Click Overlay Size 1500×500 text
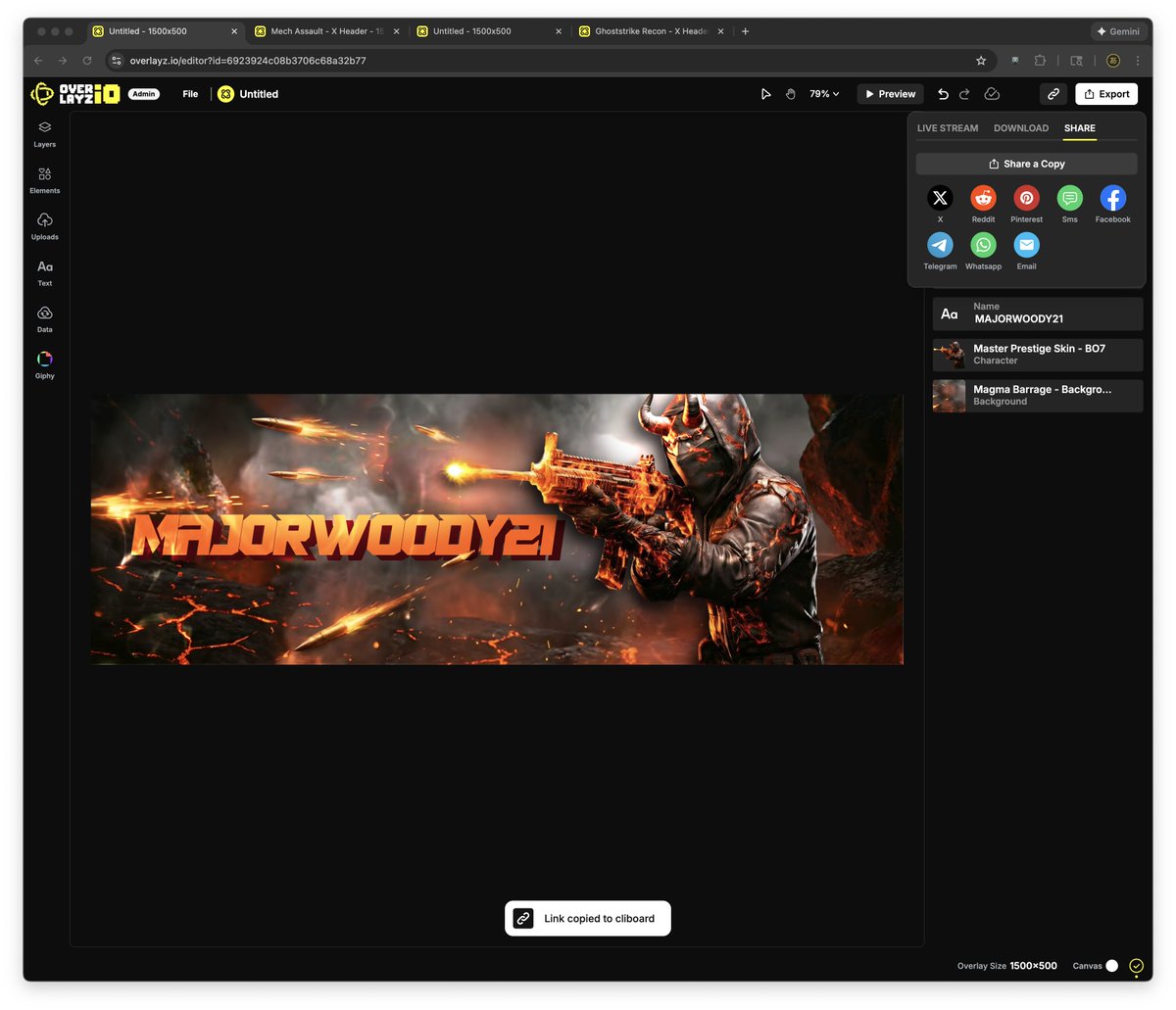 [x=1007, y=966]
